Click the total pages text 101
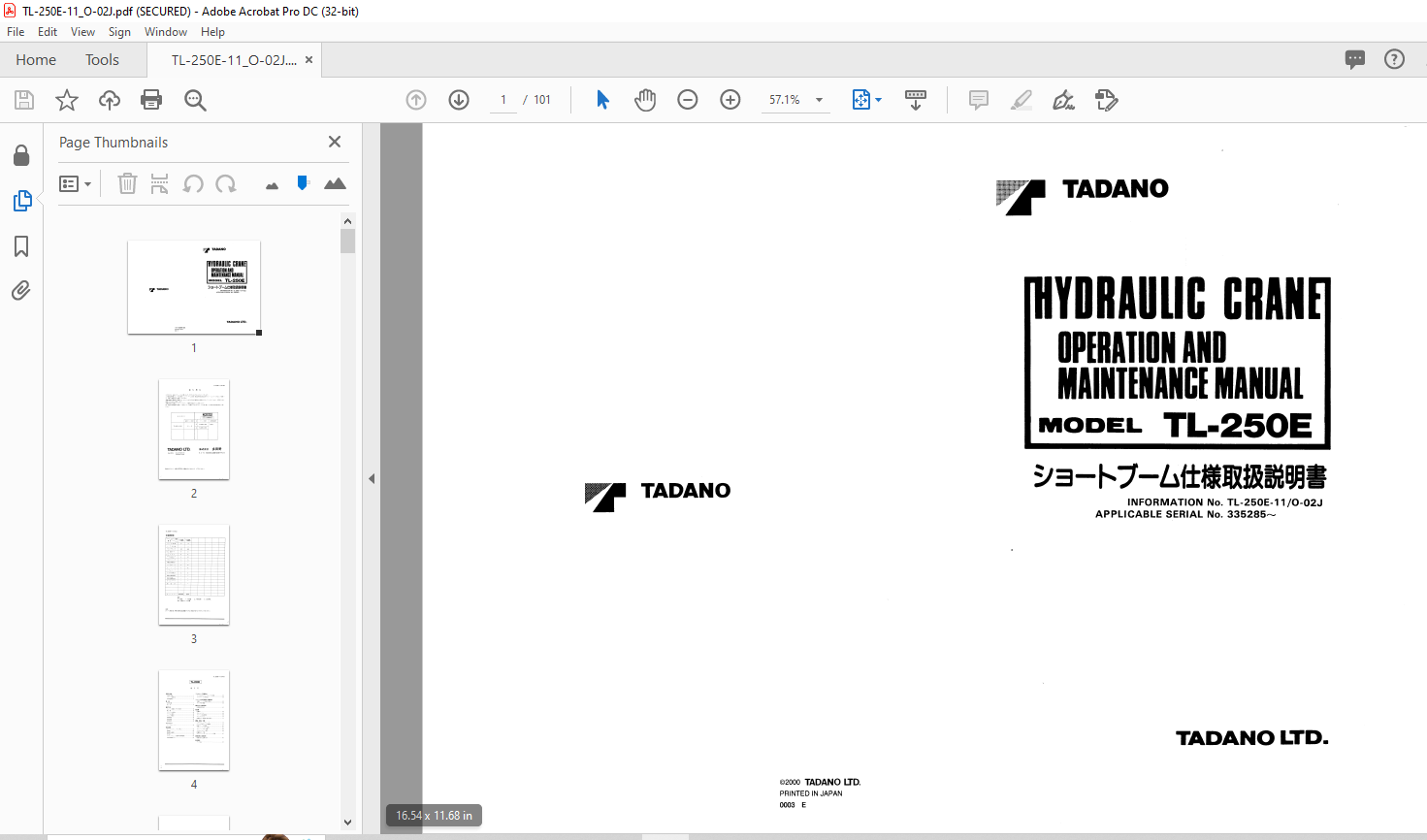 pos(542,100)
